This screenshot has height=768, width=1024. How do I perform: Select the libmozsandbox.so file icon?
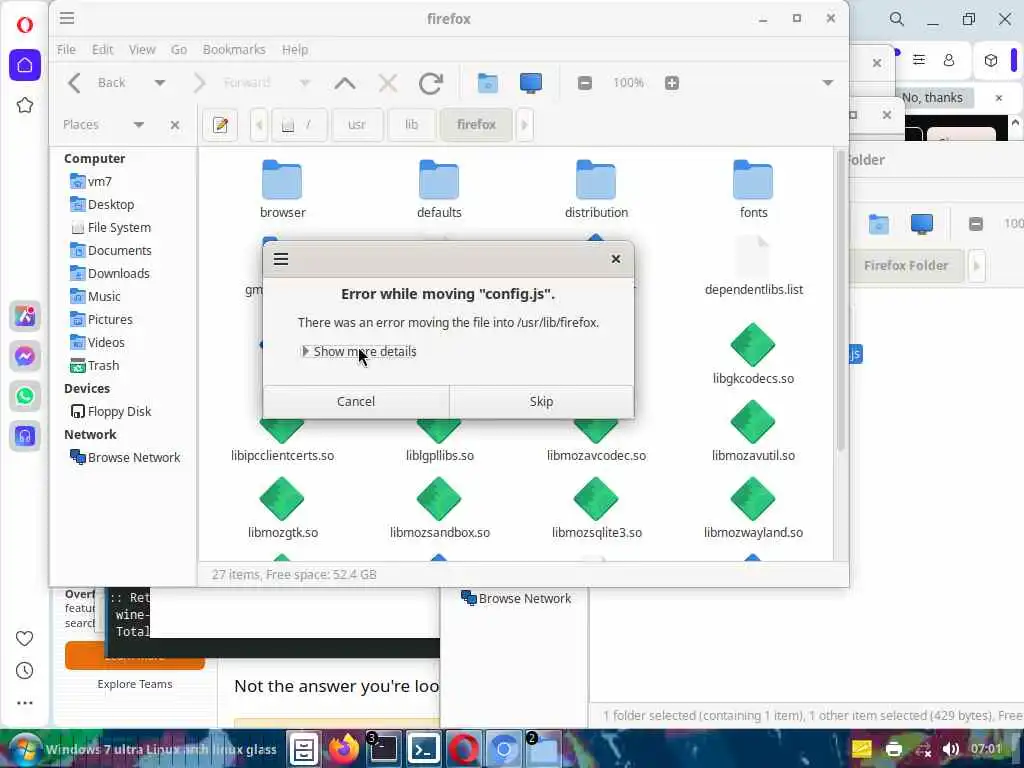(x=439, y=499)
